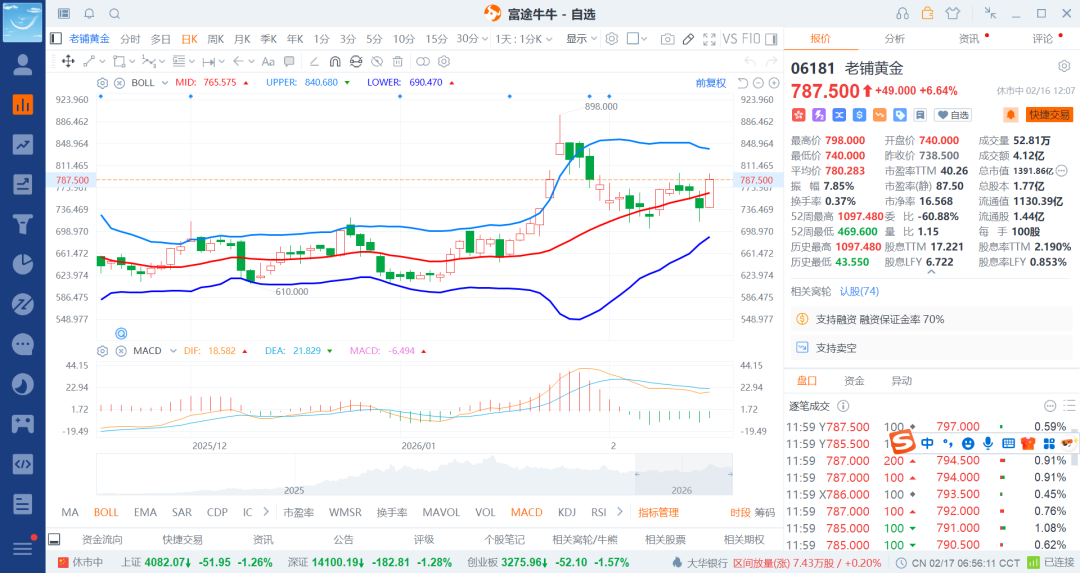This screenshot has height=573, width=1080.
Task: Close the BOLL indicator with X icon
Action: pyautogui.click(x=119, y=82)
